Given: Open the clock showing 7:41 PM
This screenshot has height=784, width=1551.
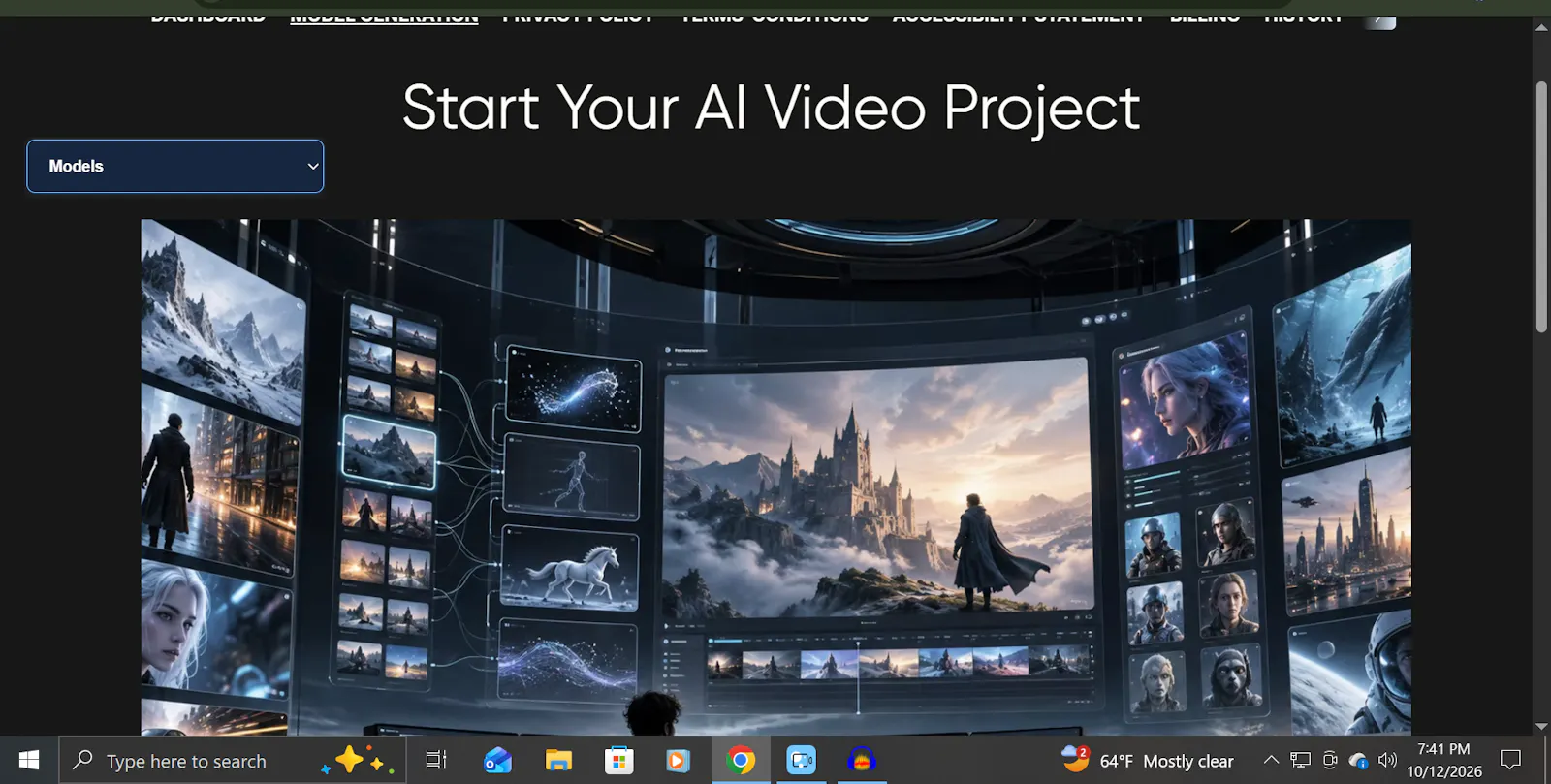Looking at the screenshot, I should click(1444, 761).
